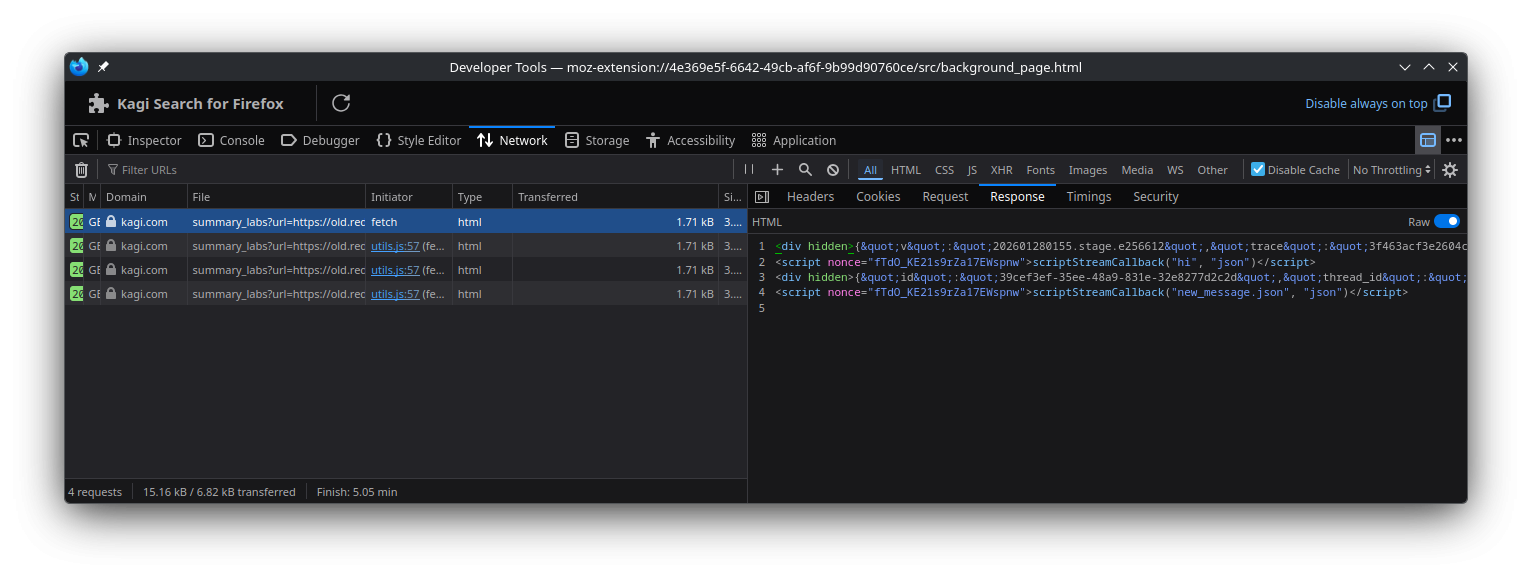Open request blocking panel icon
Screen dimensions: 1532x580
(x=833, y=170)
